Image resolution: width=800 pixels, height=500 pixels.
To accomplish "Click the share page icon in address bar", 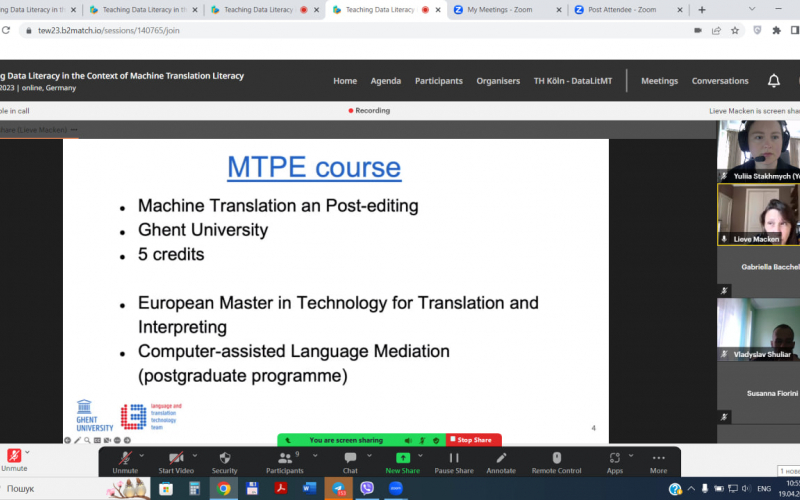I will click(x=716, y=31).
